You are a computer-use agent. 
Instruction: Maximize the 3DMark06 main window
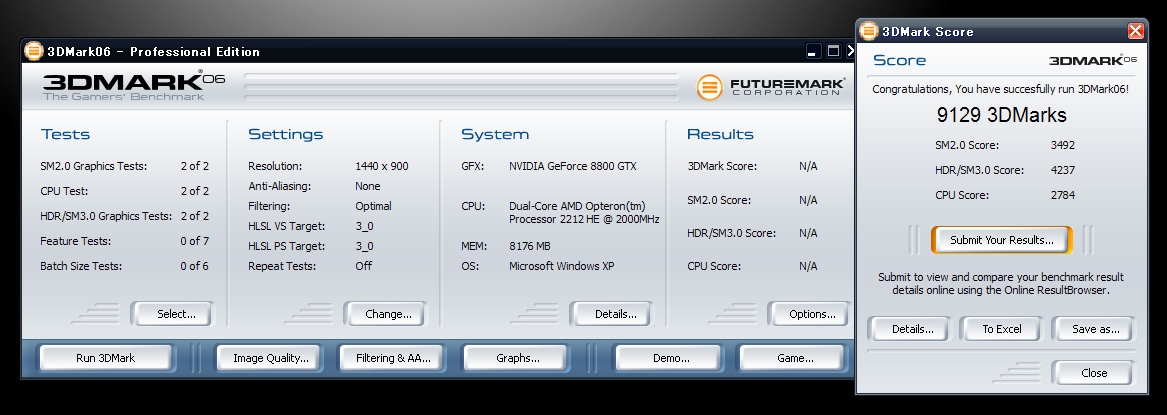point(833,51)
